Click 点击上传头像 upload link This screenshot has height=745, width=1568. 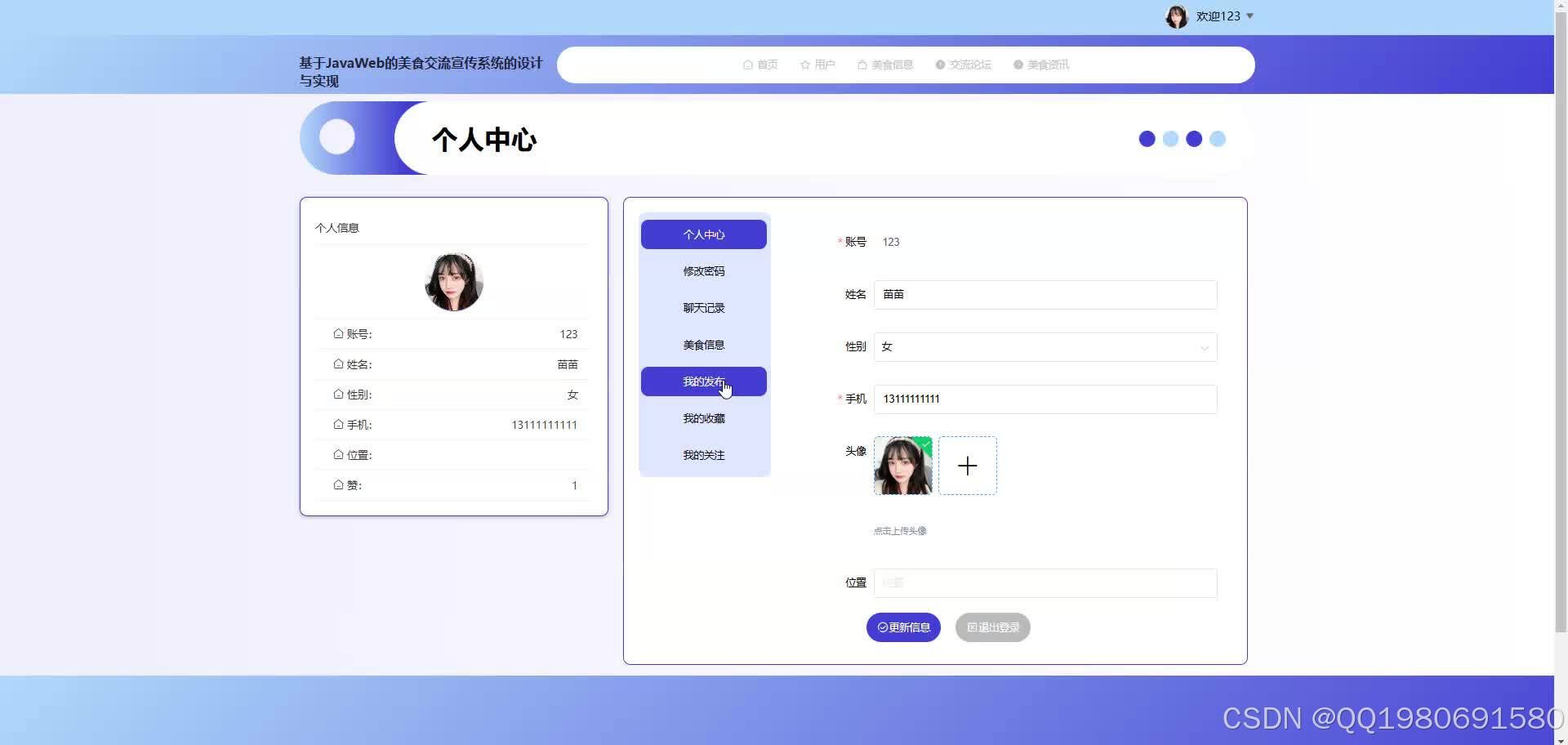click(x=899, y=530)
